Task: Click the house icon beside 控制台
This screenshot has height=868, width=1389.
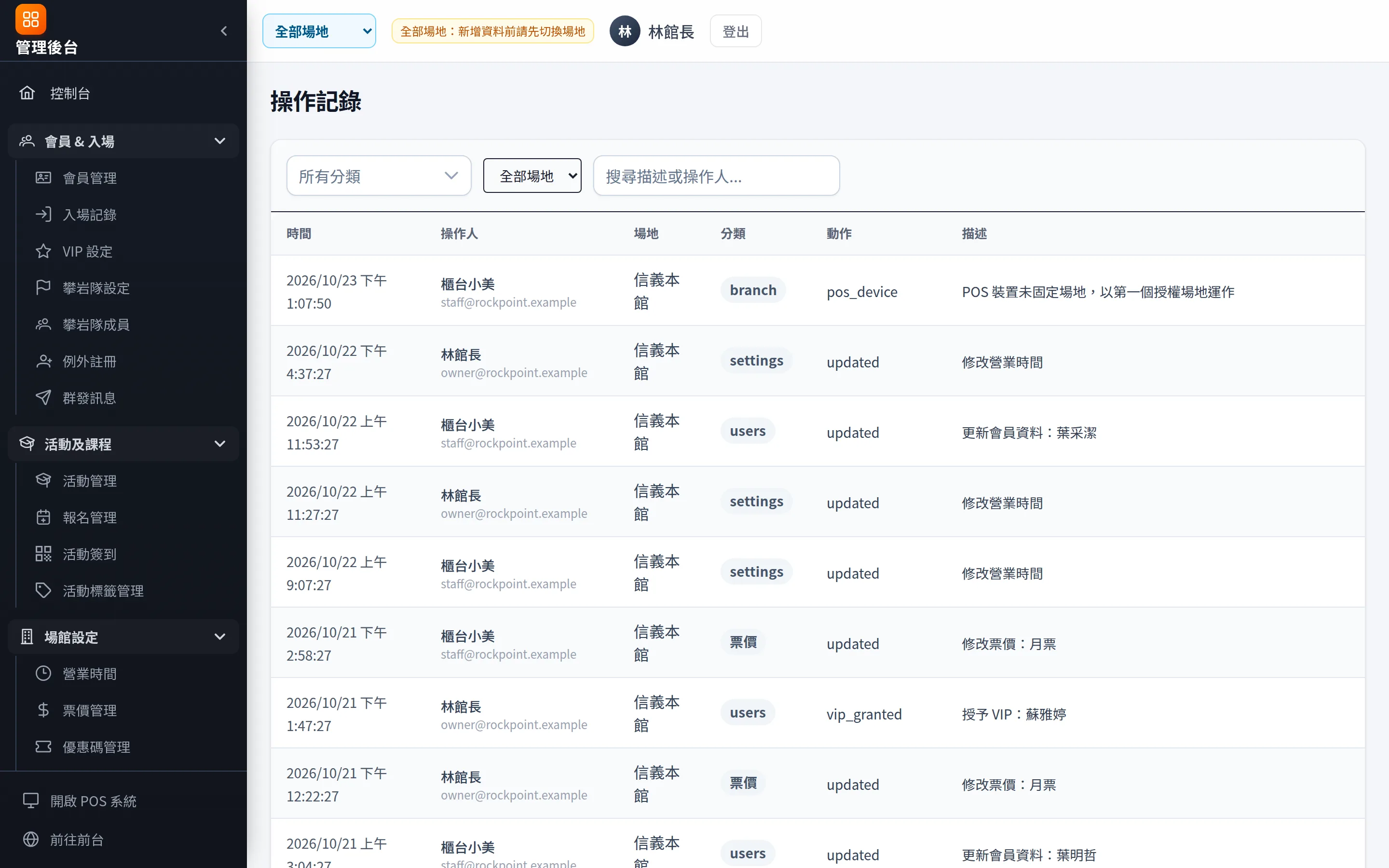Action: [27, 93]
